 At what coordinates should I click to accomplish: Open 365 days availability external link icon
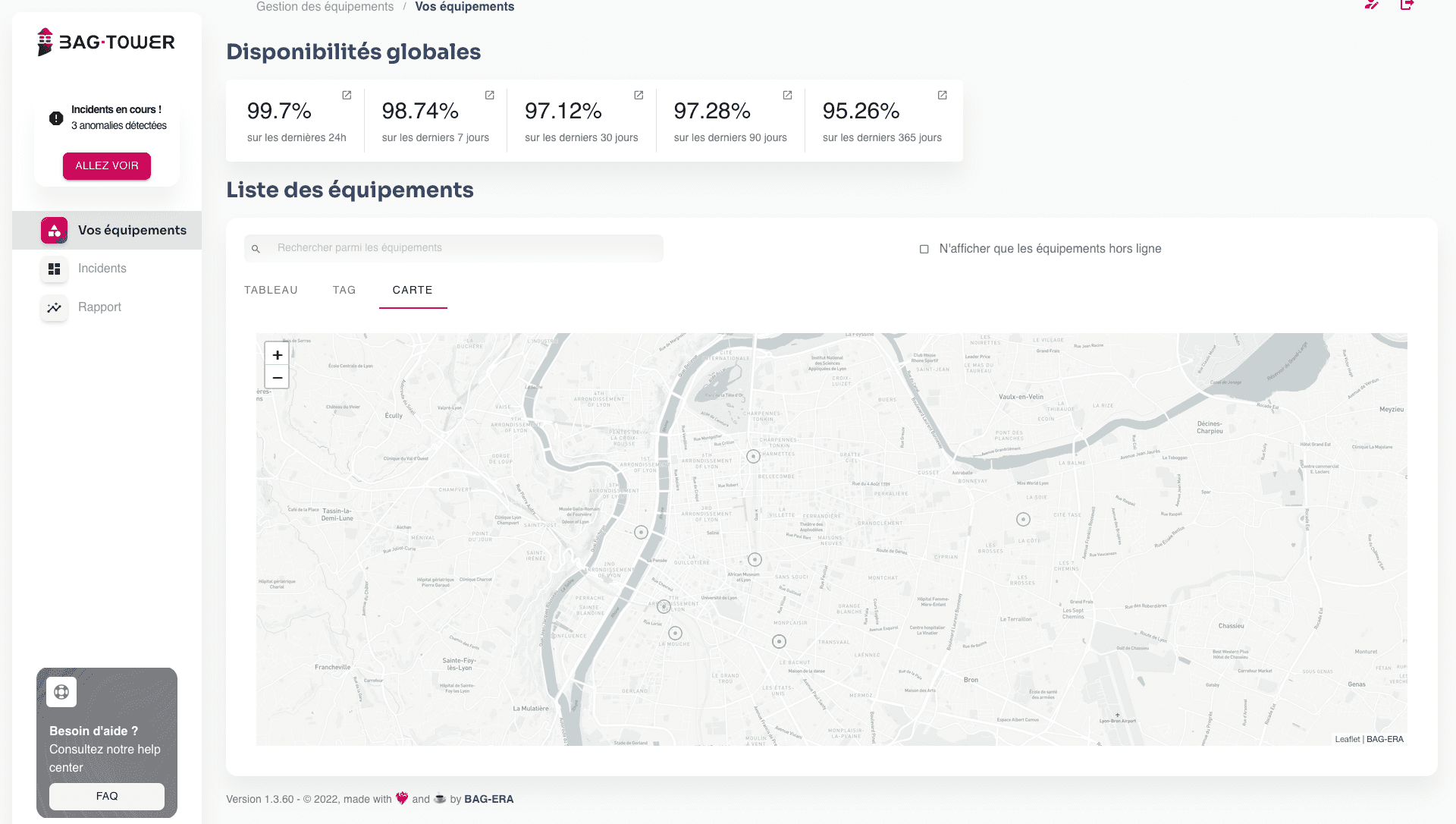[942, 95]
